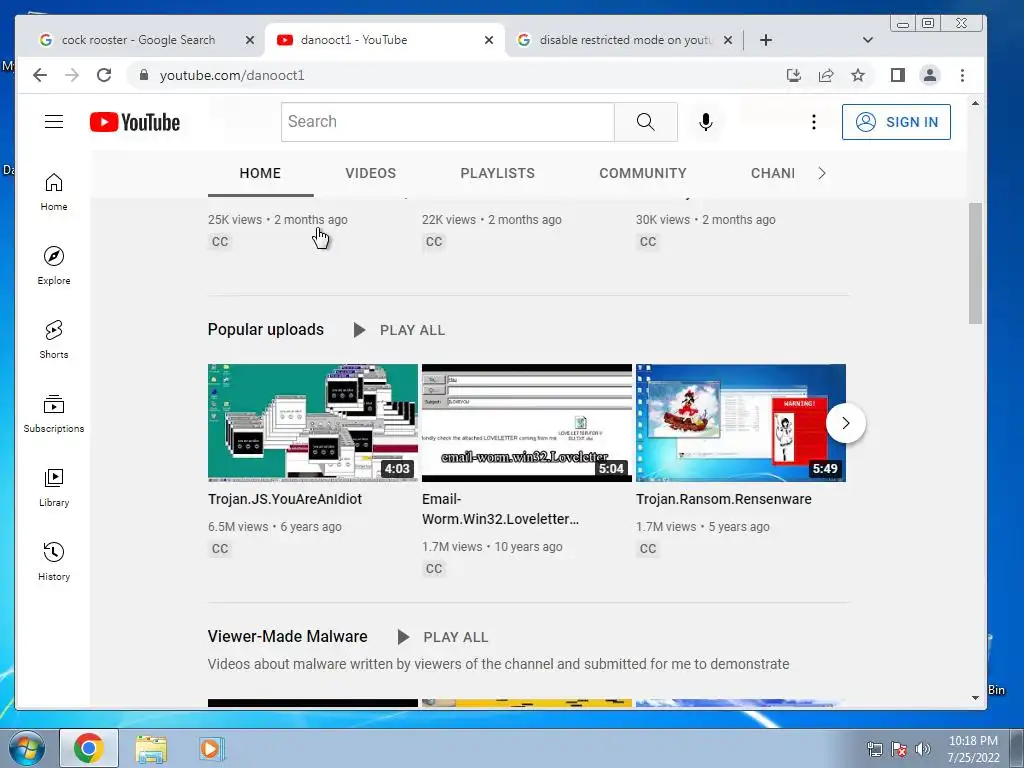
Task: Open YouTube settings three-dot menu
Action: [813, 121]
